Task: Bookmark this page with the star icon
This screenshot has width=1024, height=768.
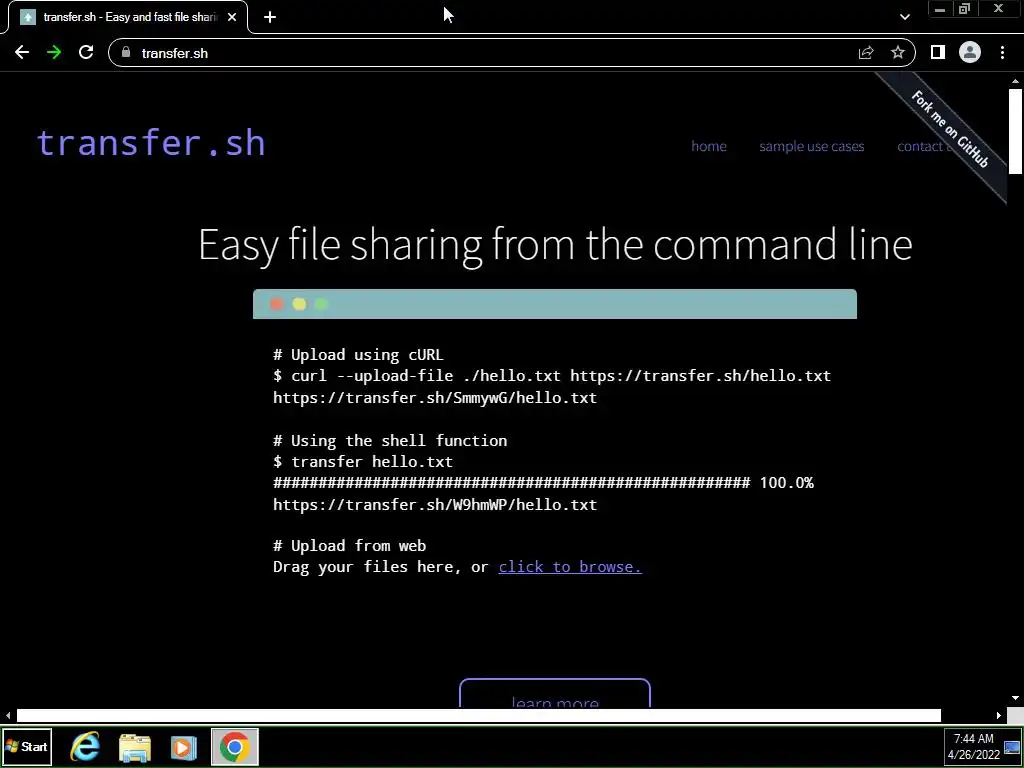Action: pos(898,53)
